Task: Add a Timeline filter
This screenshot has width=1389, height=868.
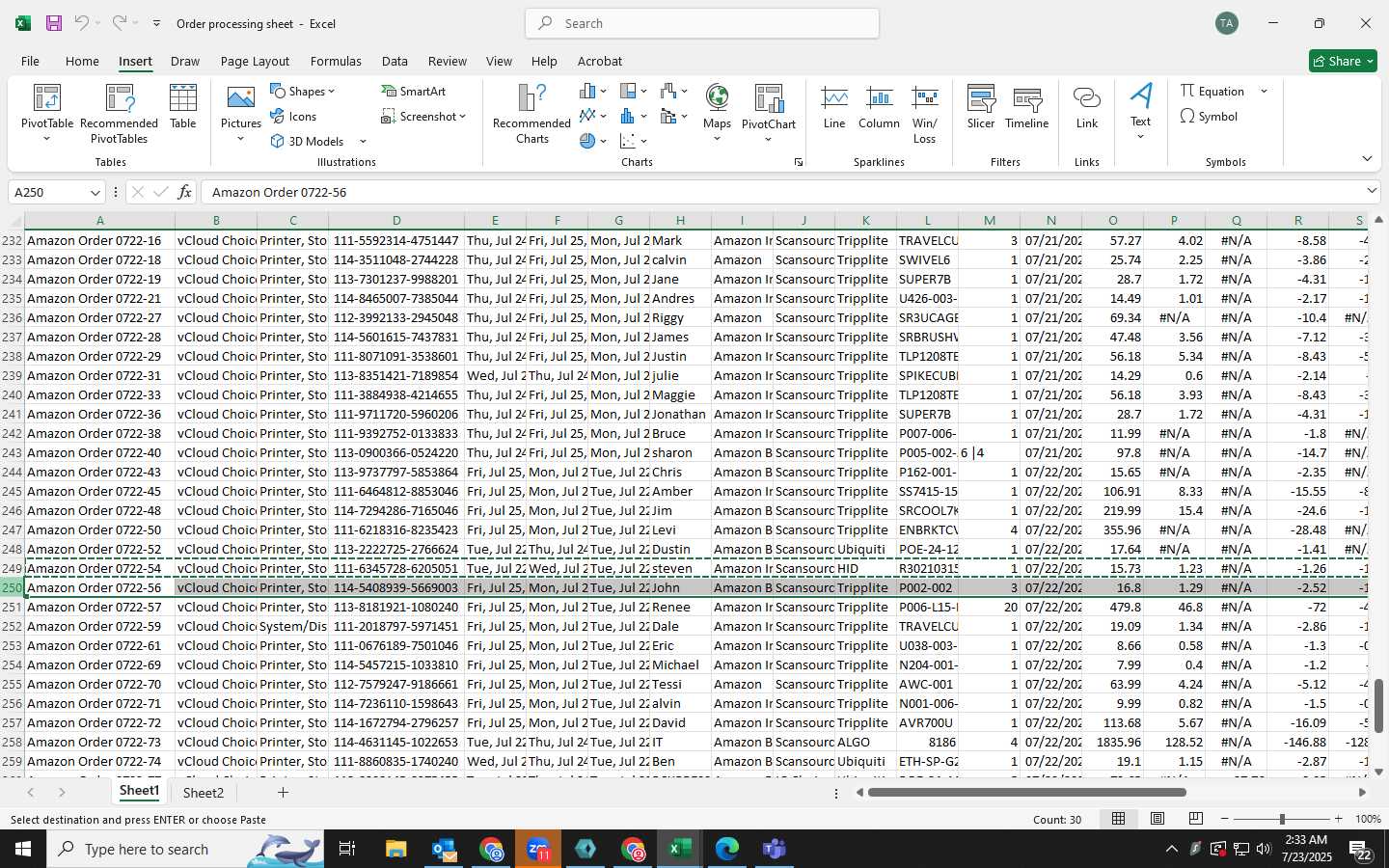Action: pos(1027,107)
